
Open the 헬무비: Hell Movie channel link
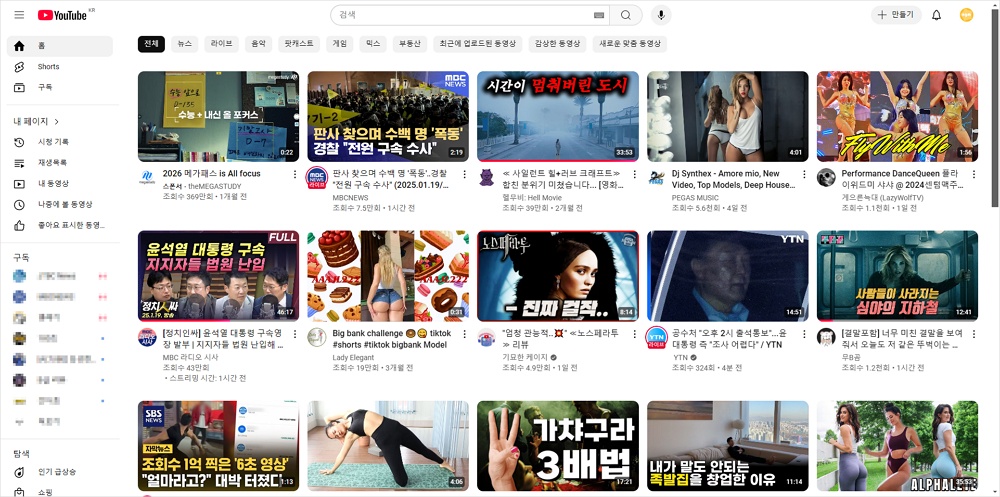pos(533,198)
